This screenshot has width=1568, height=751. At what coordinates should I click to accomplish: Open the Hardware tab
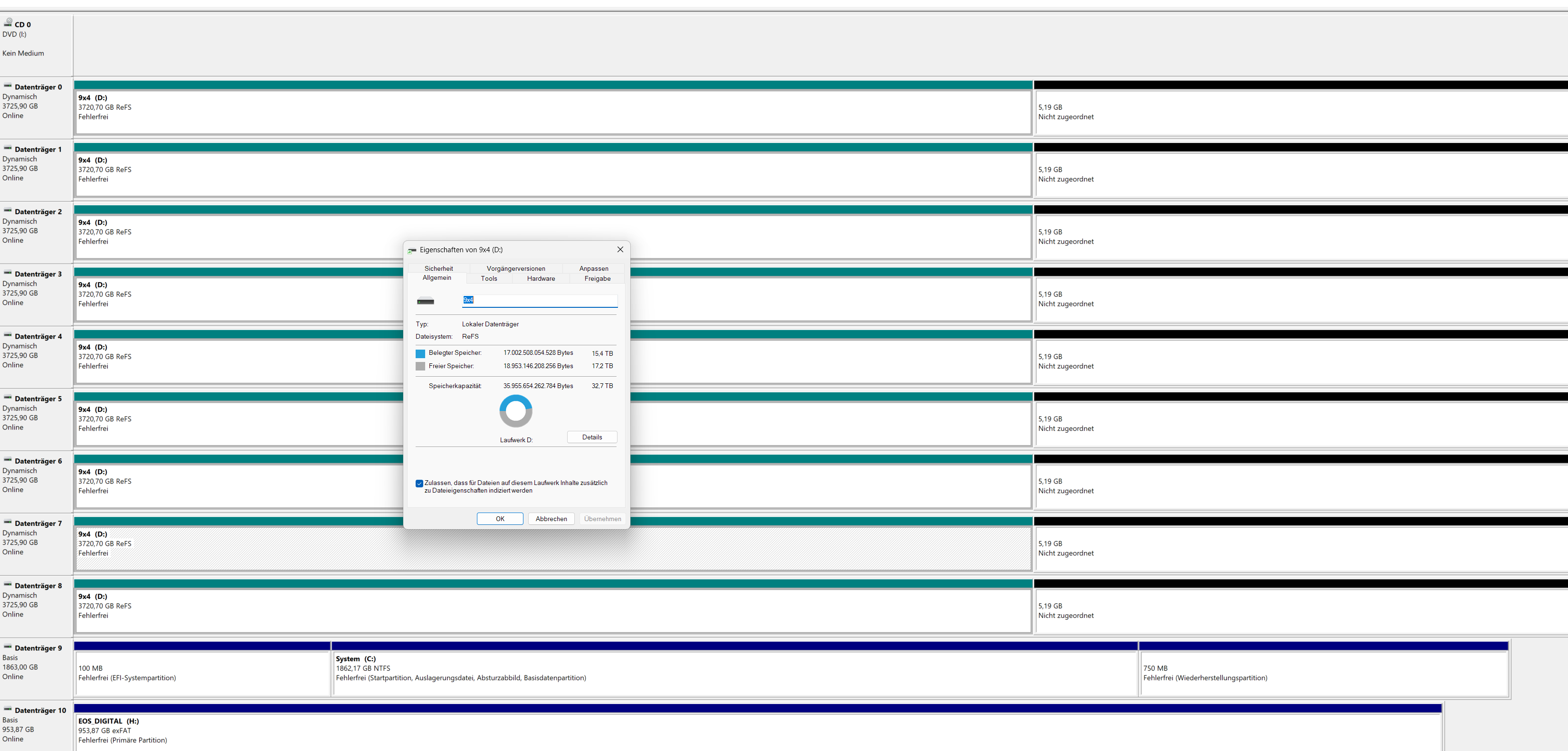[541, 279]
